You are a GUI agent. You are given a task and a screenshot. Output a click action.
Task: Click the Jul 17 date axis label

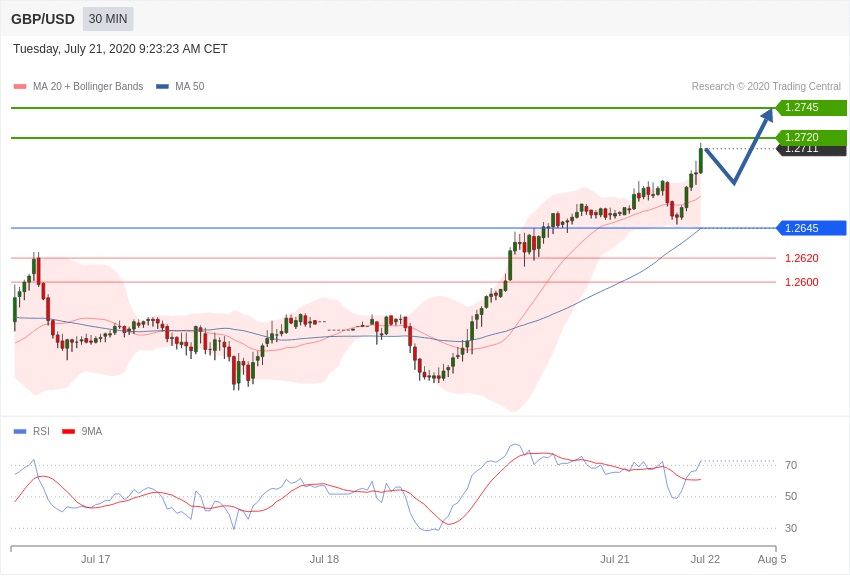(x=96, y=559)
